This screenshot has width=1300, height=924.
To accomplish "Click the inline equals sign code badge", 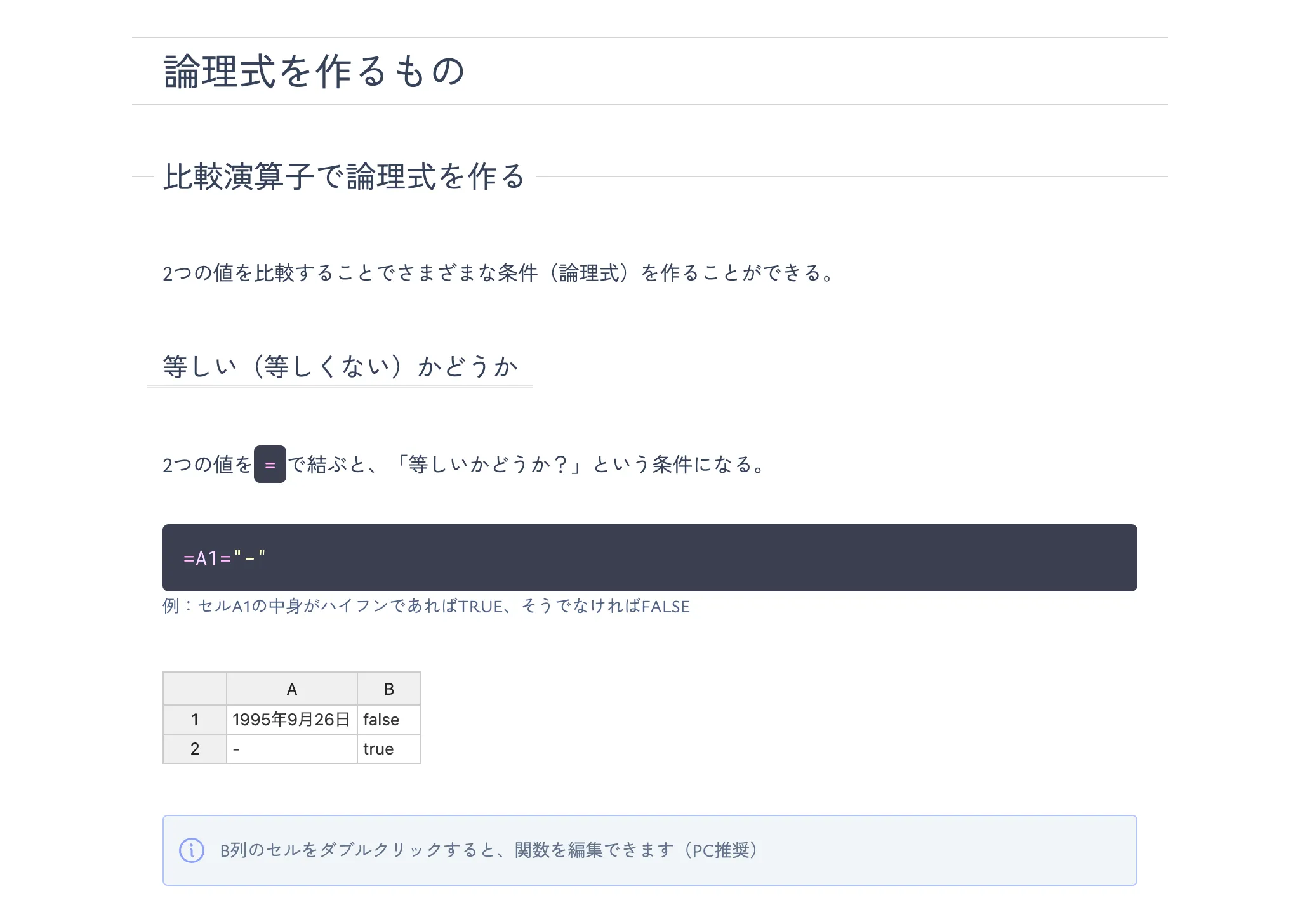I will (270, 465).
